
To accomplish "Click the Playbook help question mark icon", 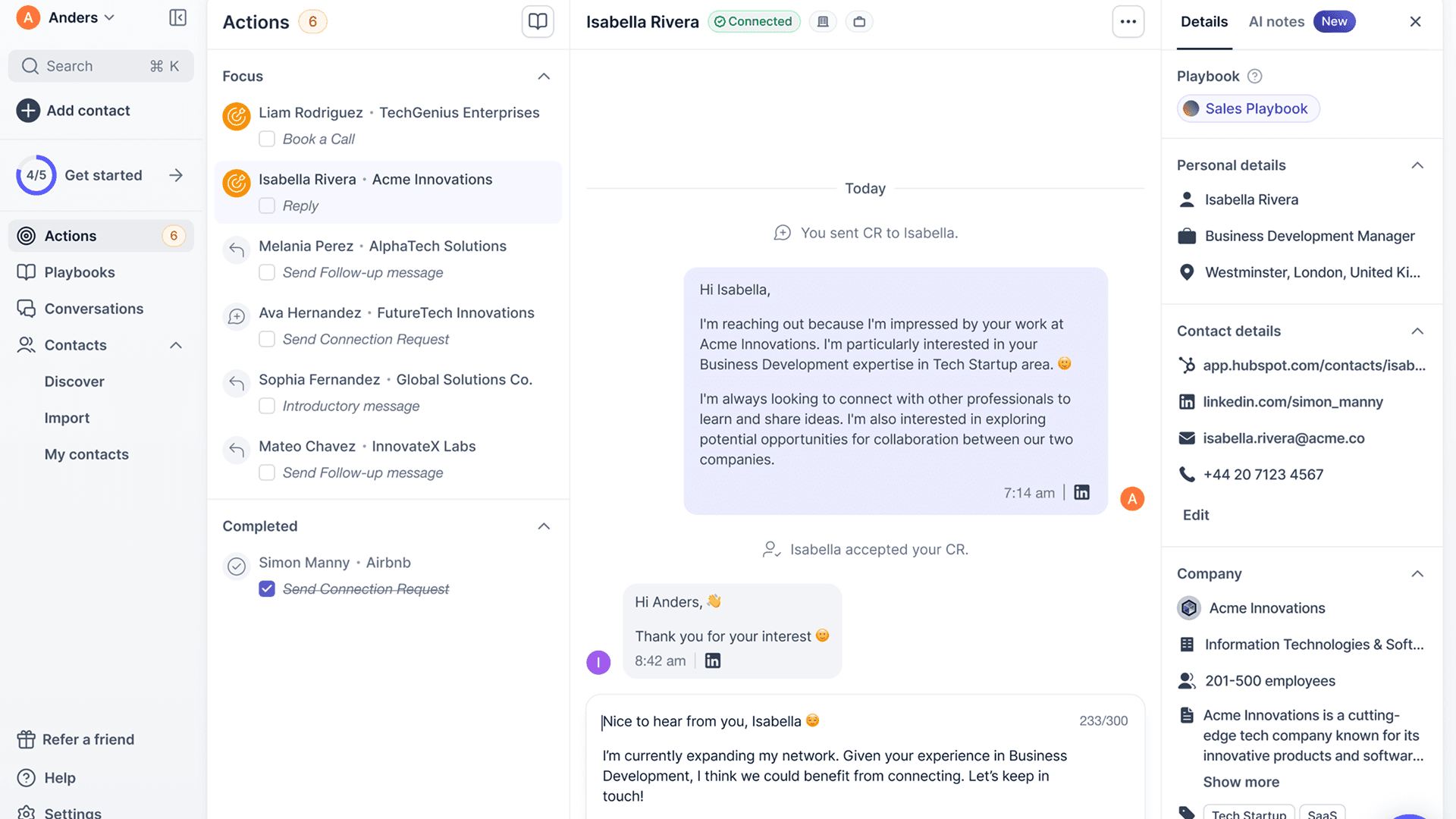I will pyautogui.click(x=1255, y=76).
